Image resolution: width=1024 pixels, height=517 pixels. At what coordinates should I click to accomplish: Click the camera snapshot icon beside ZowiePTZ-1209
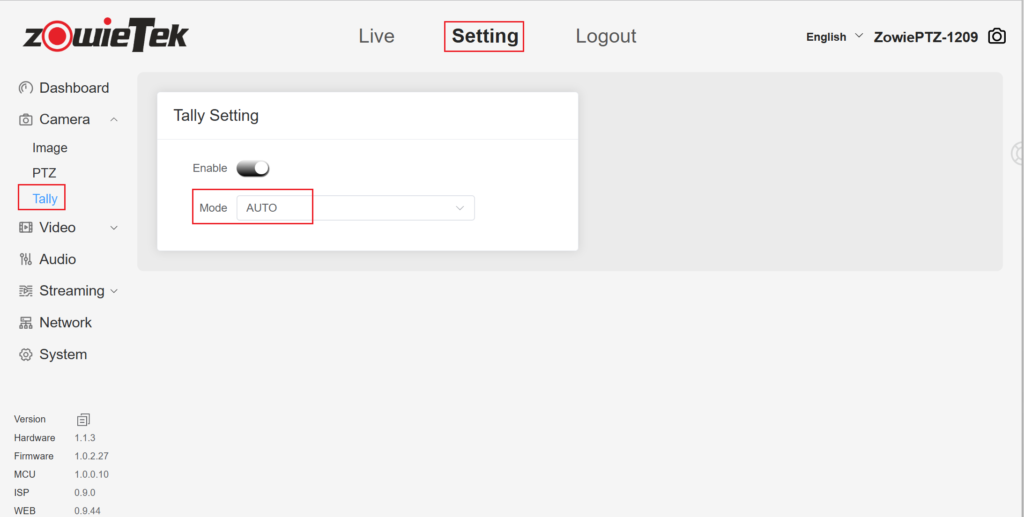(x=997, y=37)
